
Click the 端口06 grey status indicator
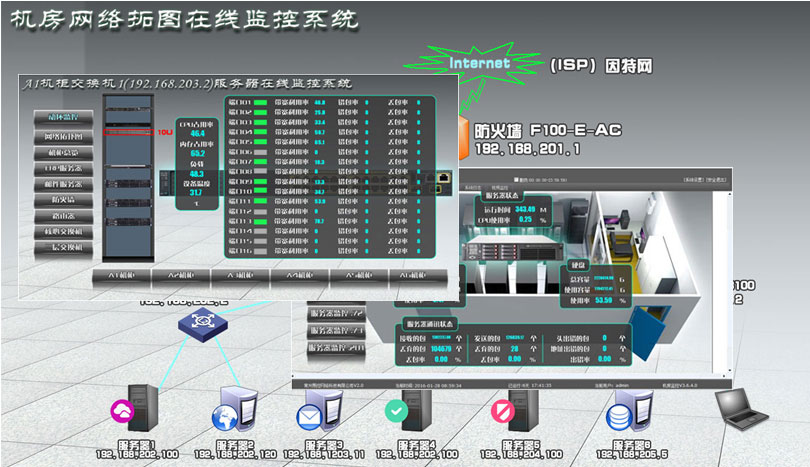coord(260,152)
